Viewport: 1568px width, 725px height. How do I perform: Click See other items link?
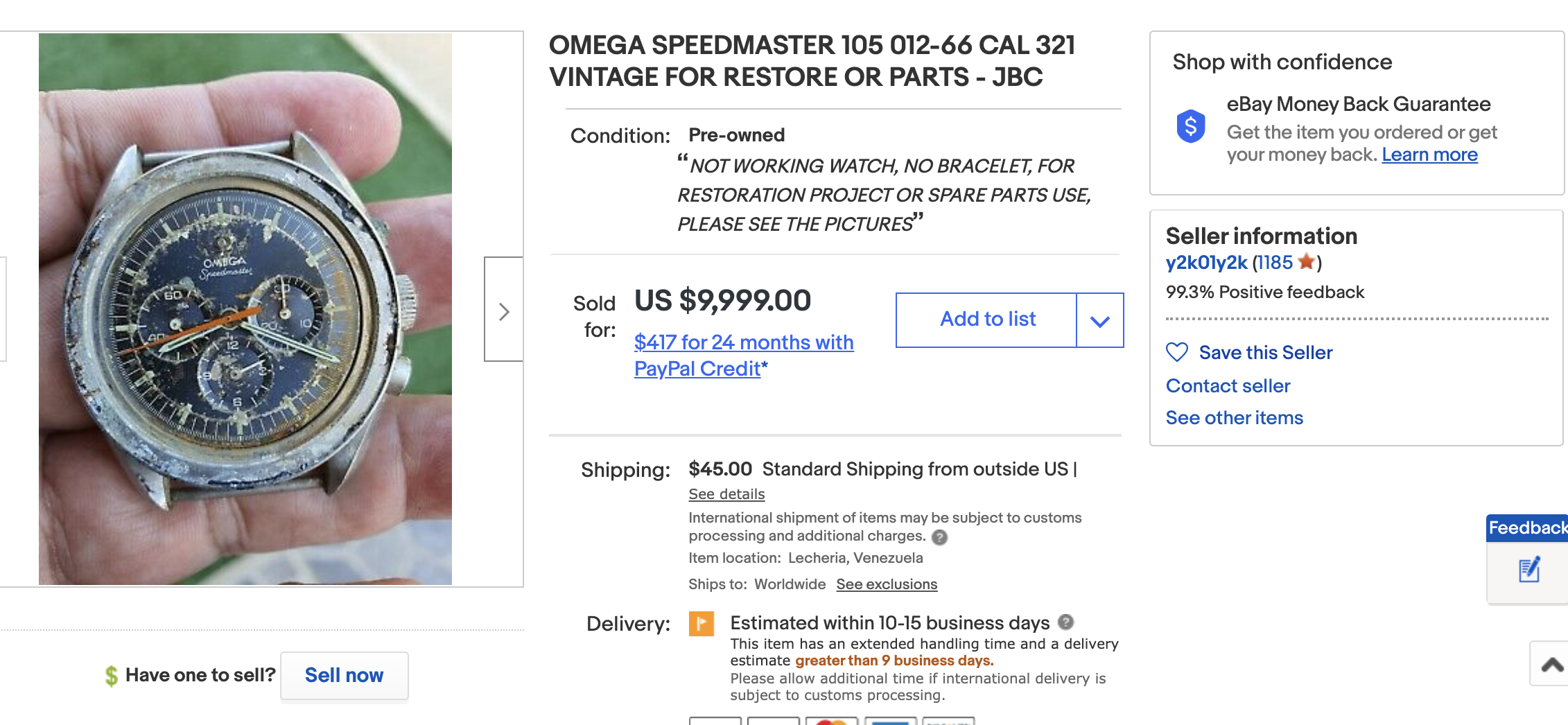1234,417
